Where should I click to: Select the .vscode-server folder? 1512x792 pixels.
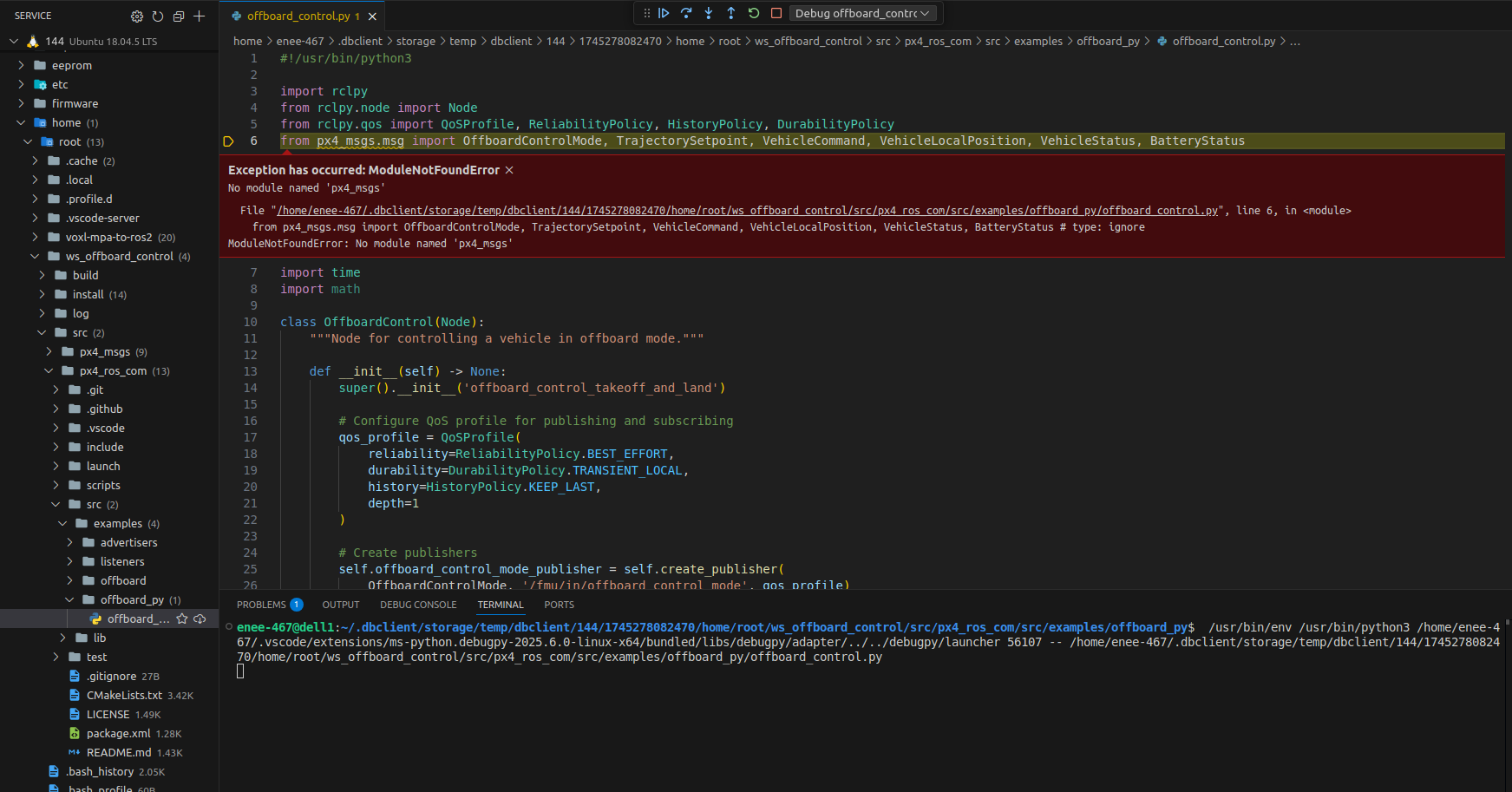pos(102,218)
